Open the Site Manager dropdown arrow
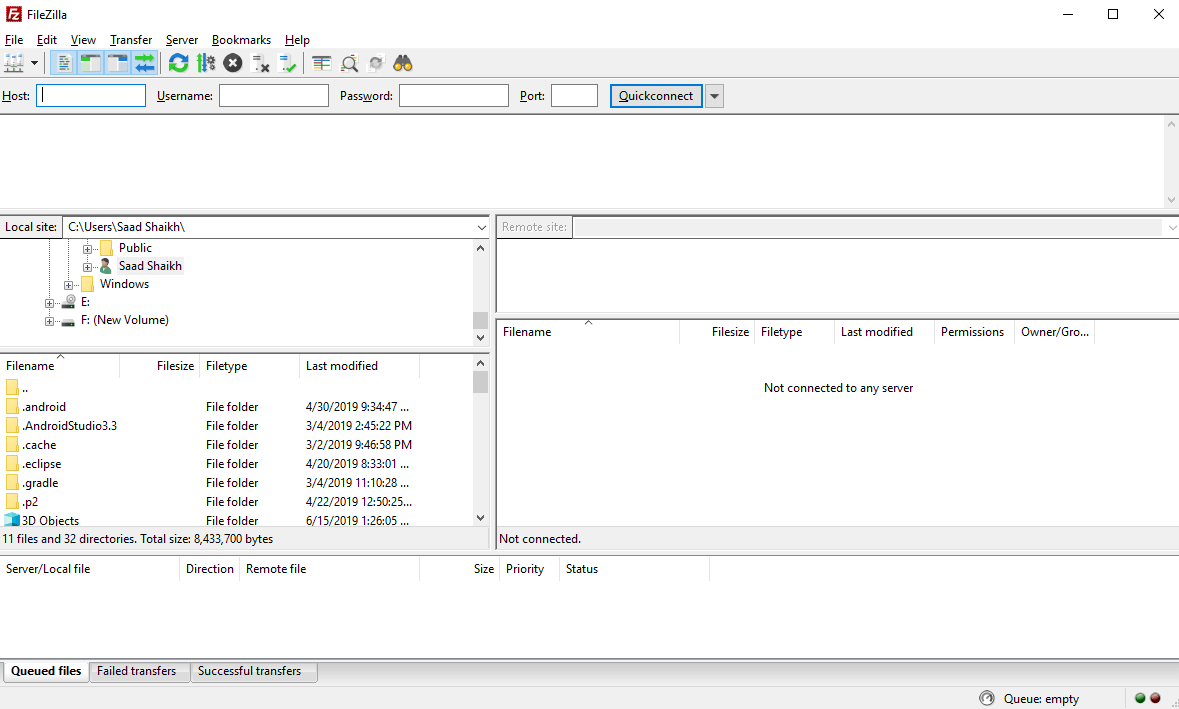This screenshot has width=1179, height=709. [34, 63]
